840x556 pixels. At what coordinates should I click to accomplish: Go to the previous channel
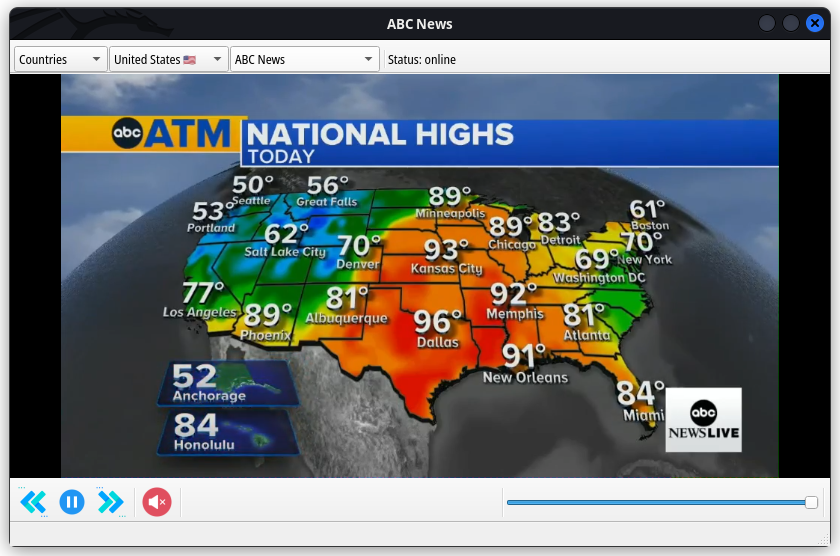click(x=33, y=502)
